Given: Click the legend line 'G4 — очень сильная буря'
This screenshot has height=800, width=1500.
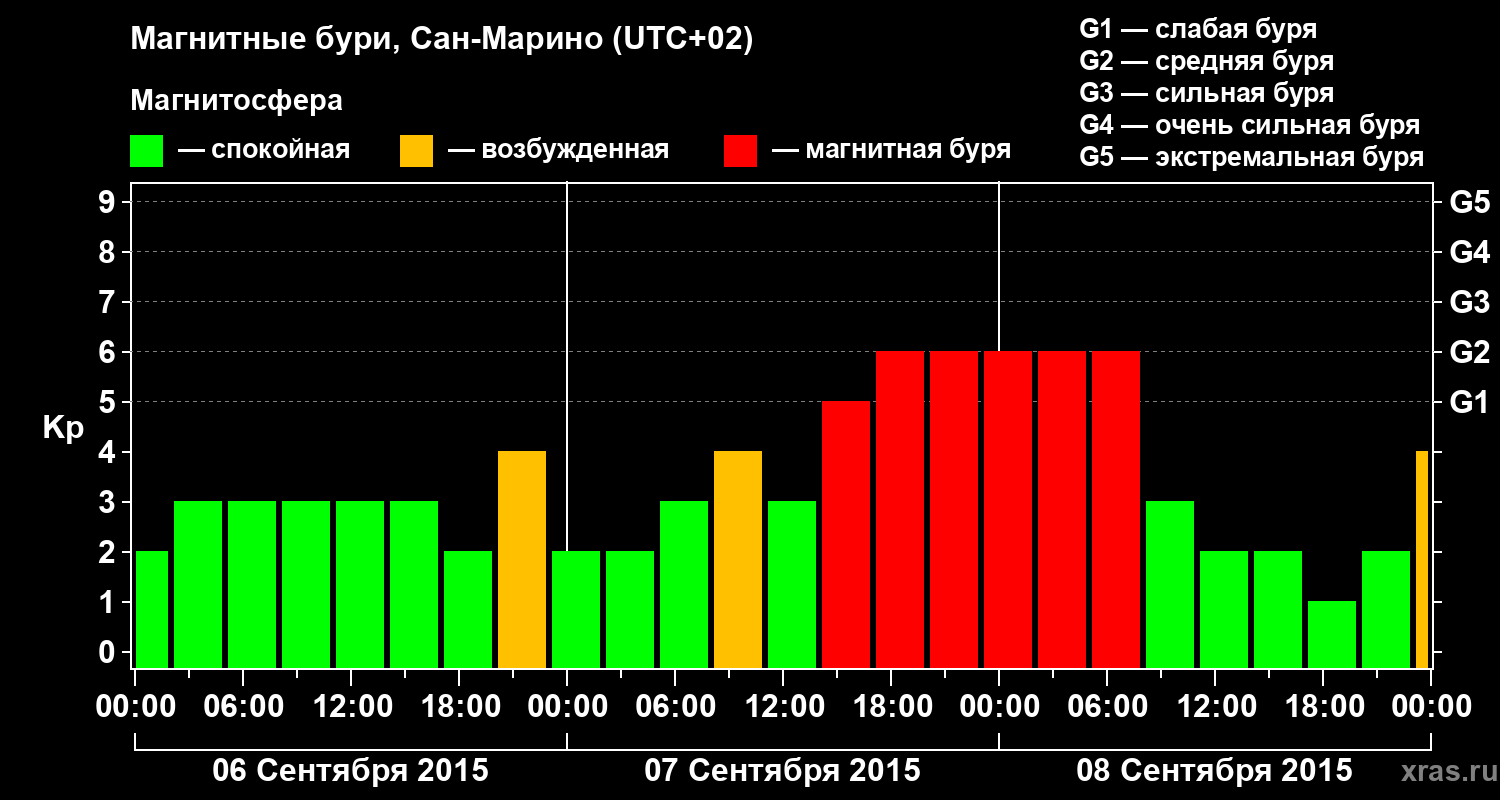Looking at the screenshot, I should coord(1250,125).
